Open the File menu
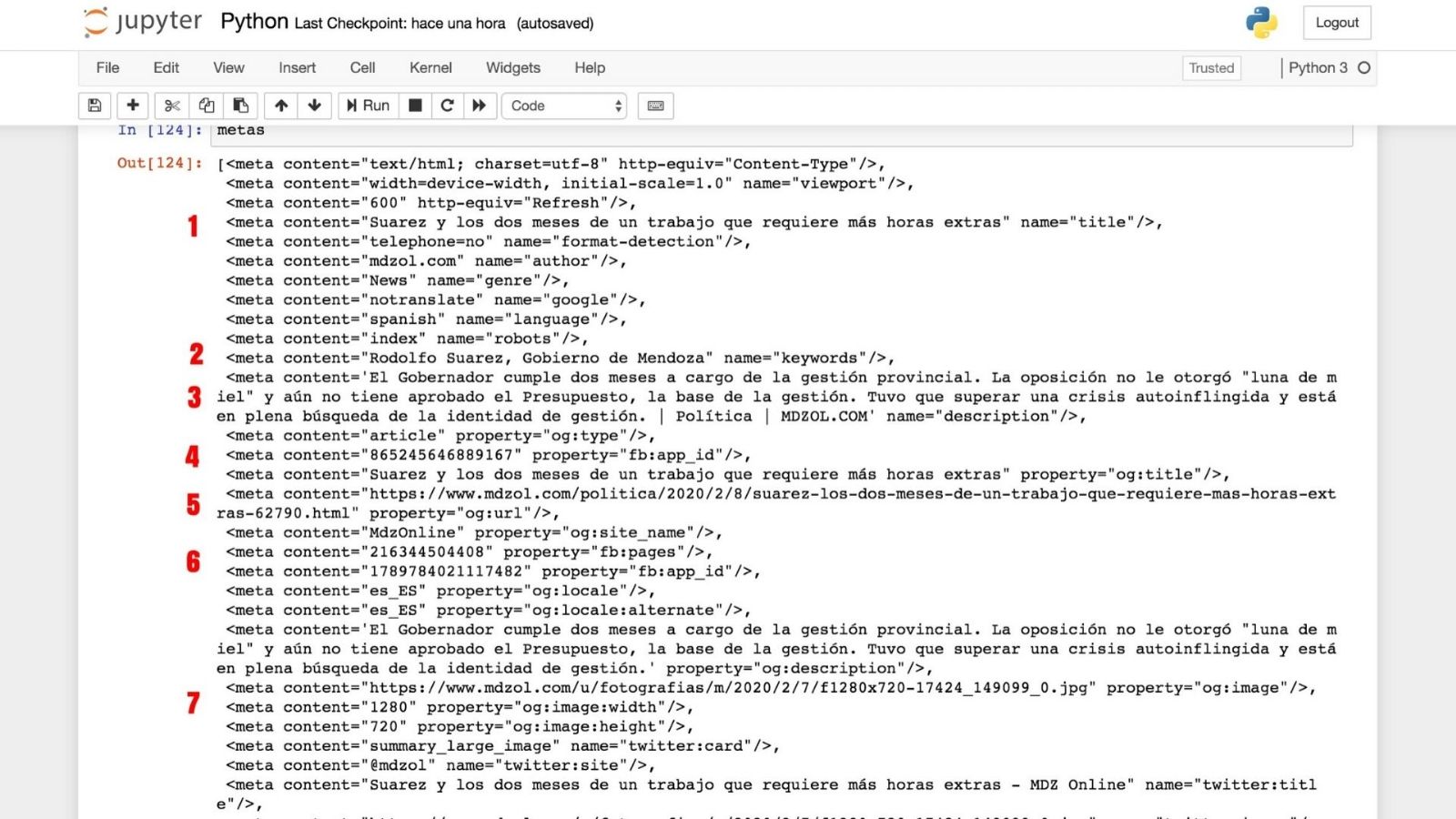The width and height of the screenshot is (1456, 819). pos(107,67)
